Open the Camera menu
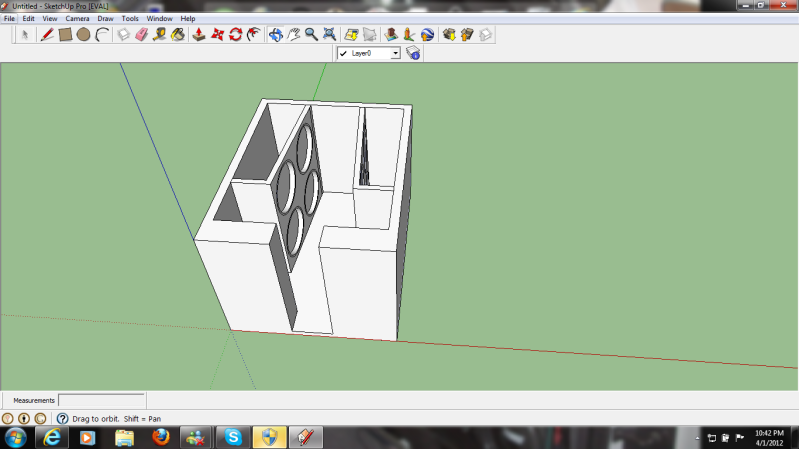Viewport: 799px width, 449px height. (x=77, y=18)
